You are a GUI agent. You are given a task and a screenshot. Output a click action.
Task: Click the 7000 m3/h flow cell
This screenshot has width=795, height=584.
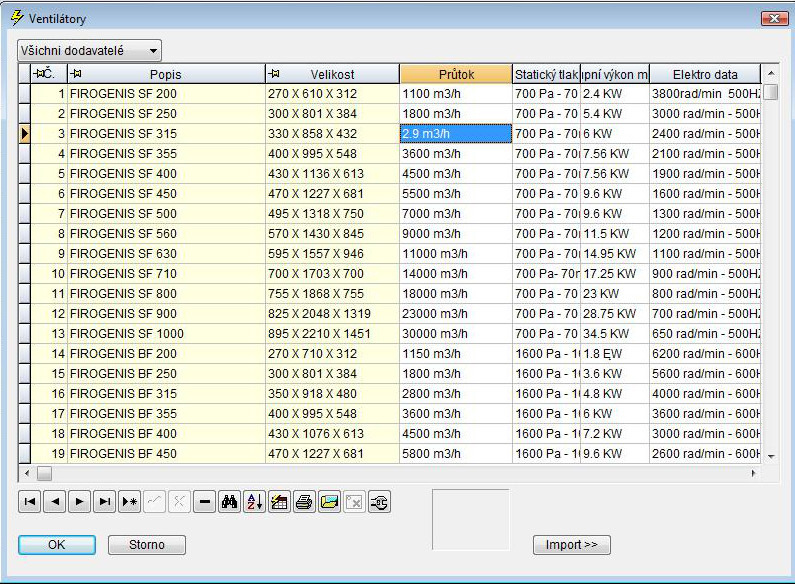point(456,214)
